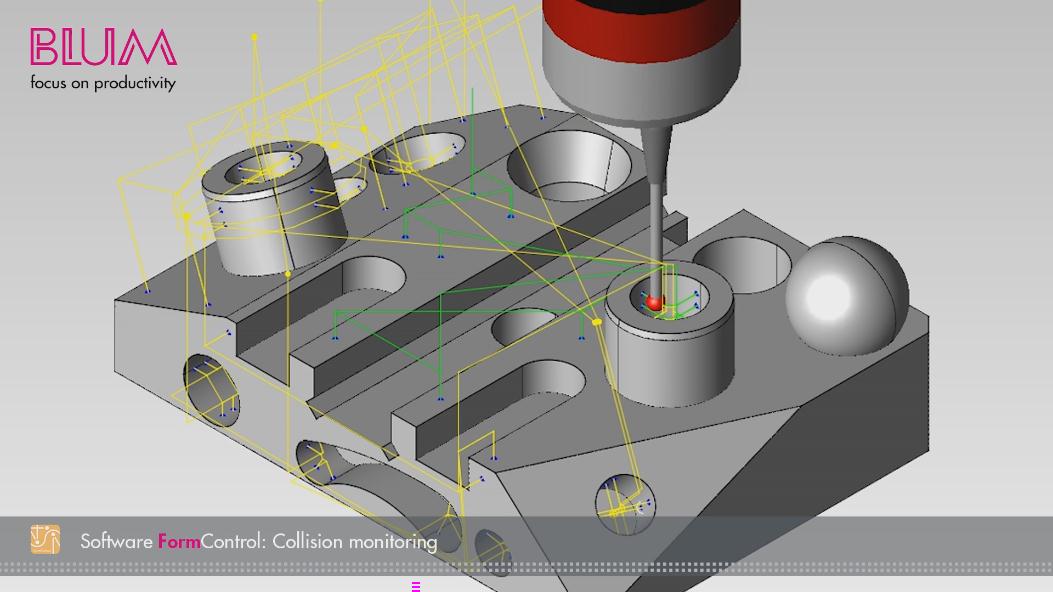
Task: Click the 'Software FormControl: Collision monitoring' caption
Action: coord(259,541)
